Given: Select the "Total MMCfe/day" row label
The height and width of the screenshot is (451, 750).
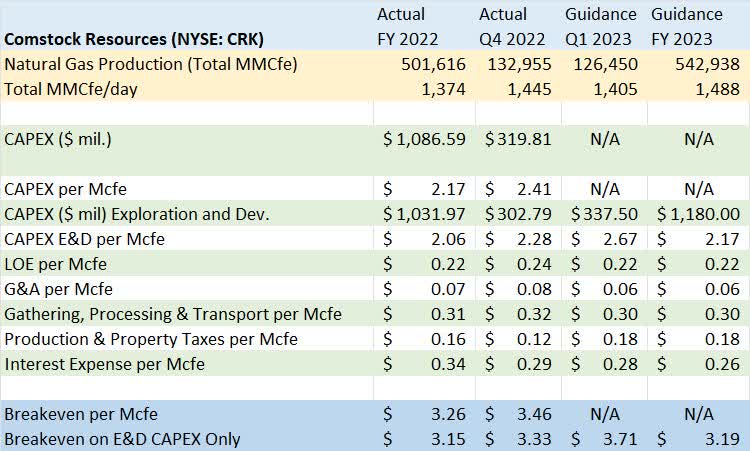Looking at the screenshot, I should [x=71, y=89].
